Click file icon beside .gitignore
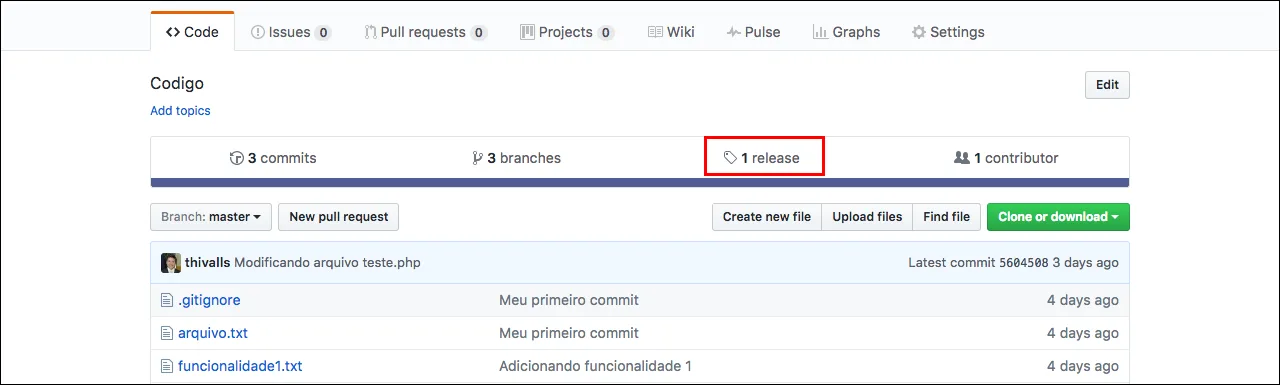The height and width of the screenshot is (385, 1280). [x=167, y=300]
